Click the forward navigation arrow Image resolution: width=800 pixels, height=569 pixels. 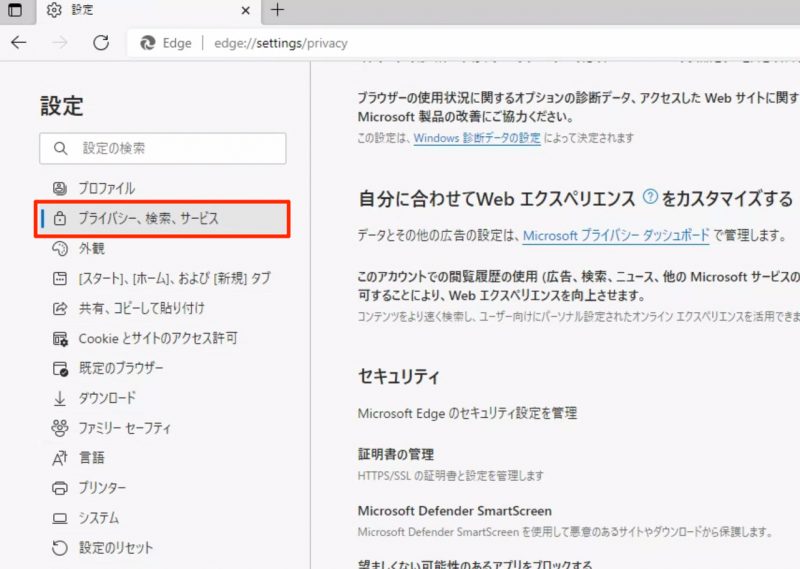point(60,43)
